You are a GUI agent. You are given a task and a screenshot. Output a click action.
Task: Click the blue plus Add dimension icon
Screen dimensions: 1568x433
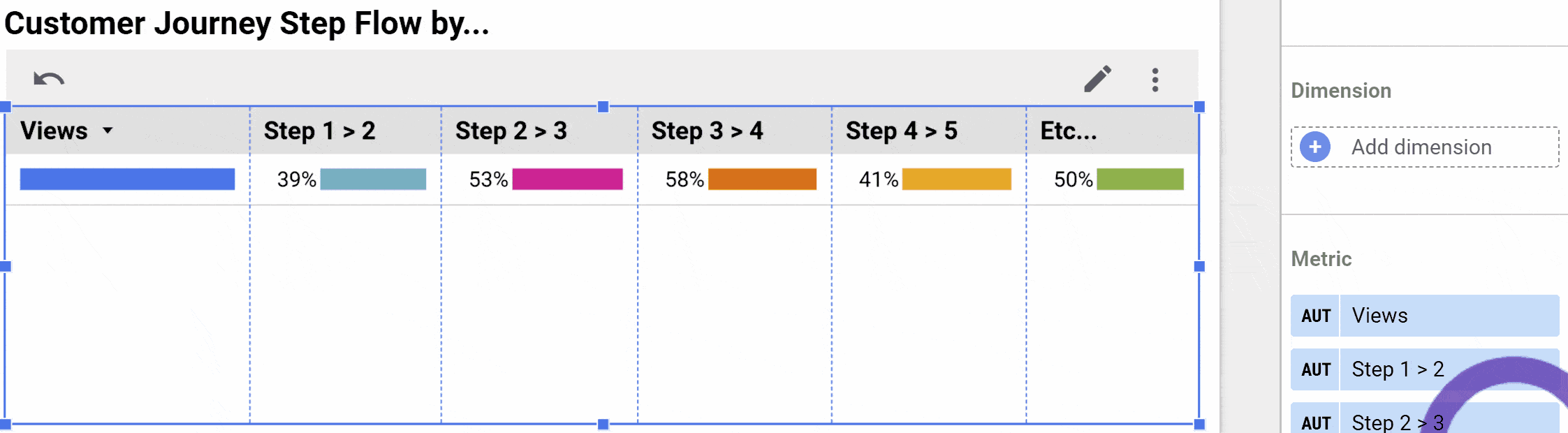click(1315, 147)
